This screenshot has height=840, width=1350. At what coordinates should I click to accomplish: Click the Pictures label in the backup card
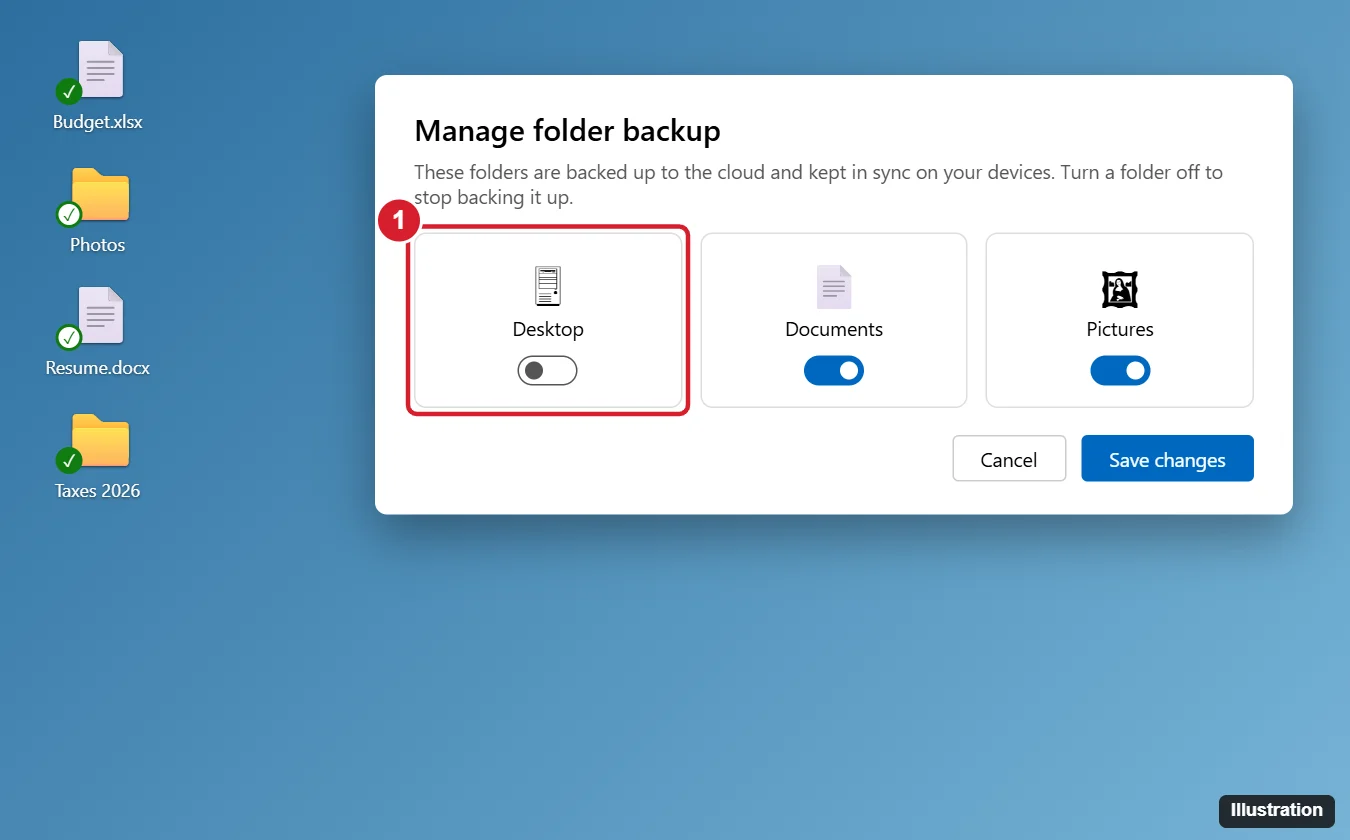pos(1120,329)
